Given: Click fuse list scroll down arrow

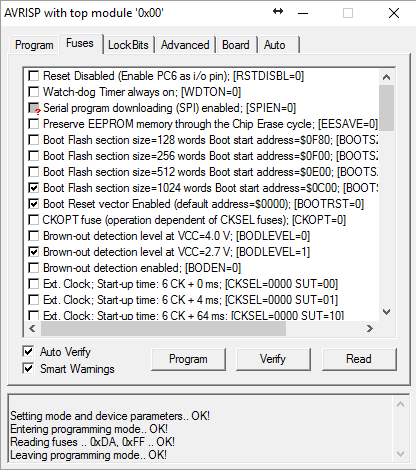Looking at the screenshot, I should tap(387, 312).
